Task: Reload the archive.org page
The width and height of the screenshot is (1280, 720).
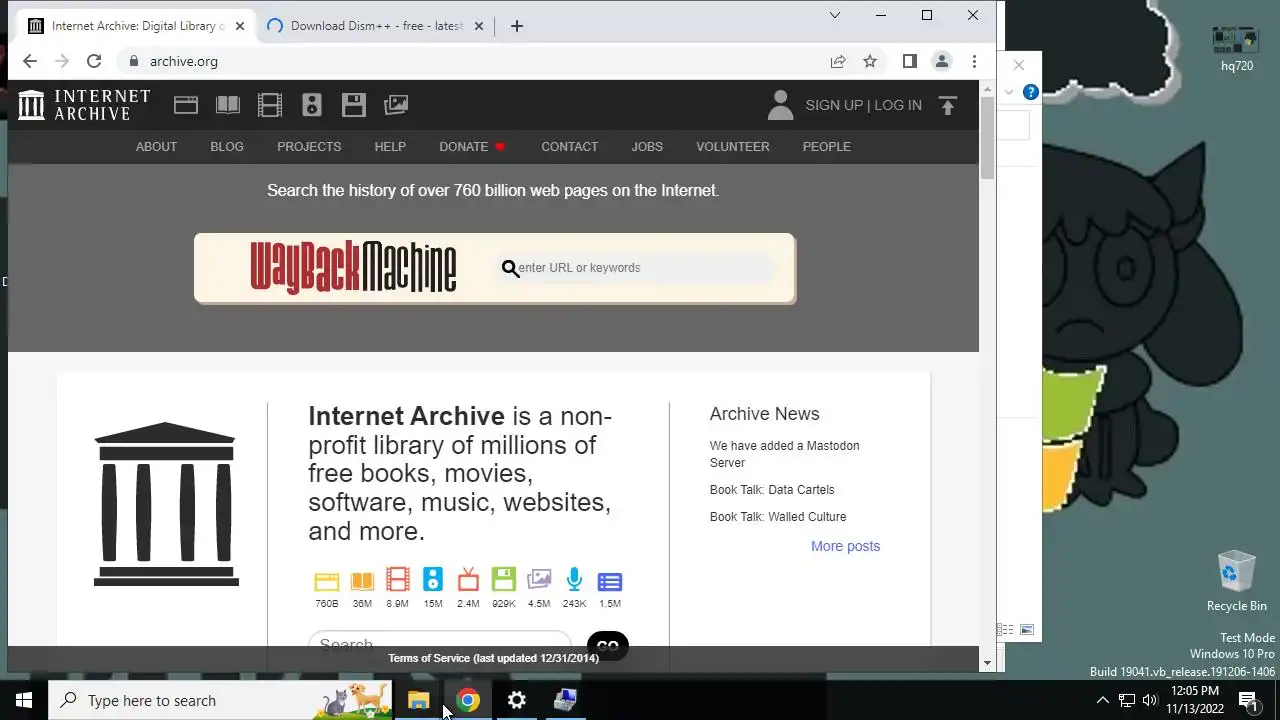Action: [94, 61]
